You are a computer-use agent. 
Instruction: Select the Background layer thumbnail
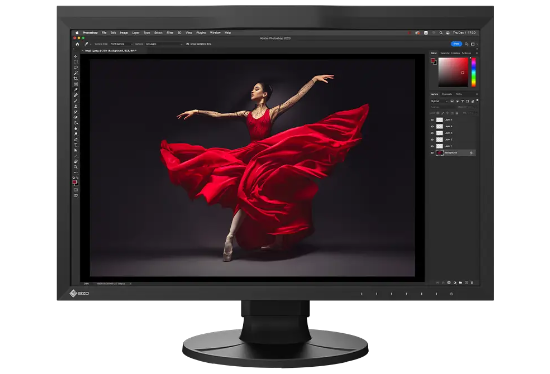[x=440, y=153]
